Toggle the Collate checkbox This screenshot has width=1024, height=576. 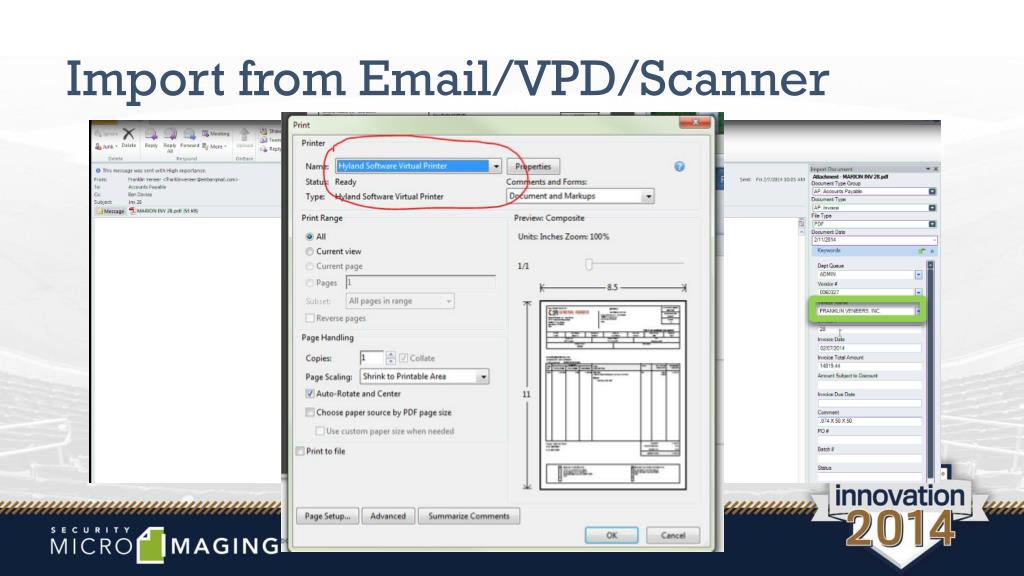pyautogui.click(x=404, y=358)
